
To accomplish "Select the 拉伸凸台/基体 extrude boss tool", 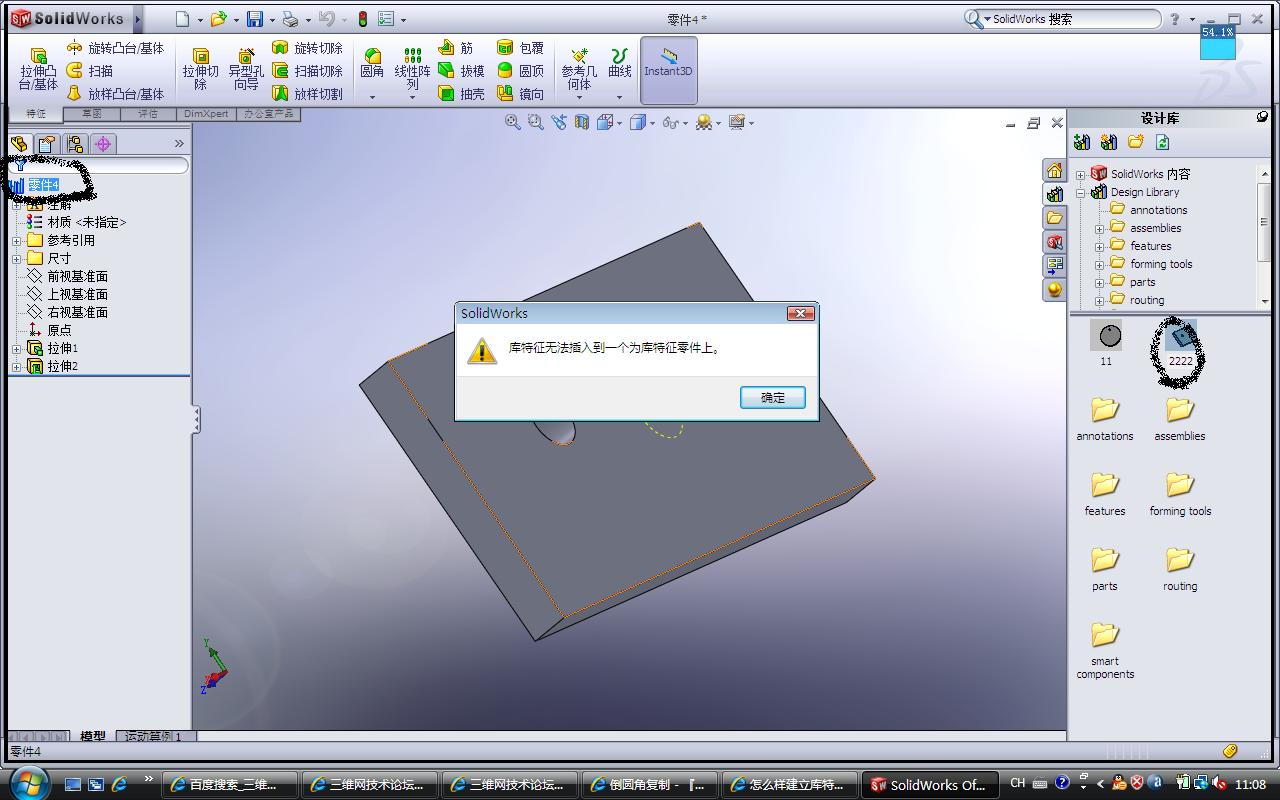I will 39,70.
